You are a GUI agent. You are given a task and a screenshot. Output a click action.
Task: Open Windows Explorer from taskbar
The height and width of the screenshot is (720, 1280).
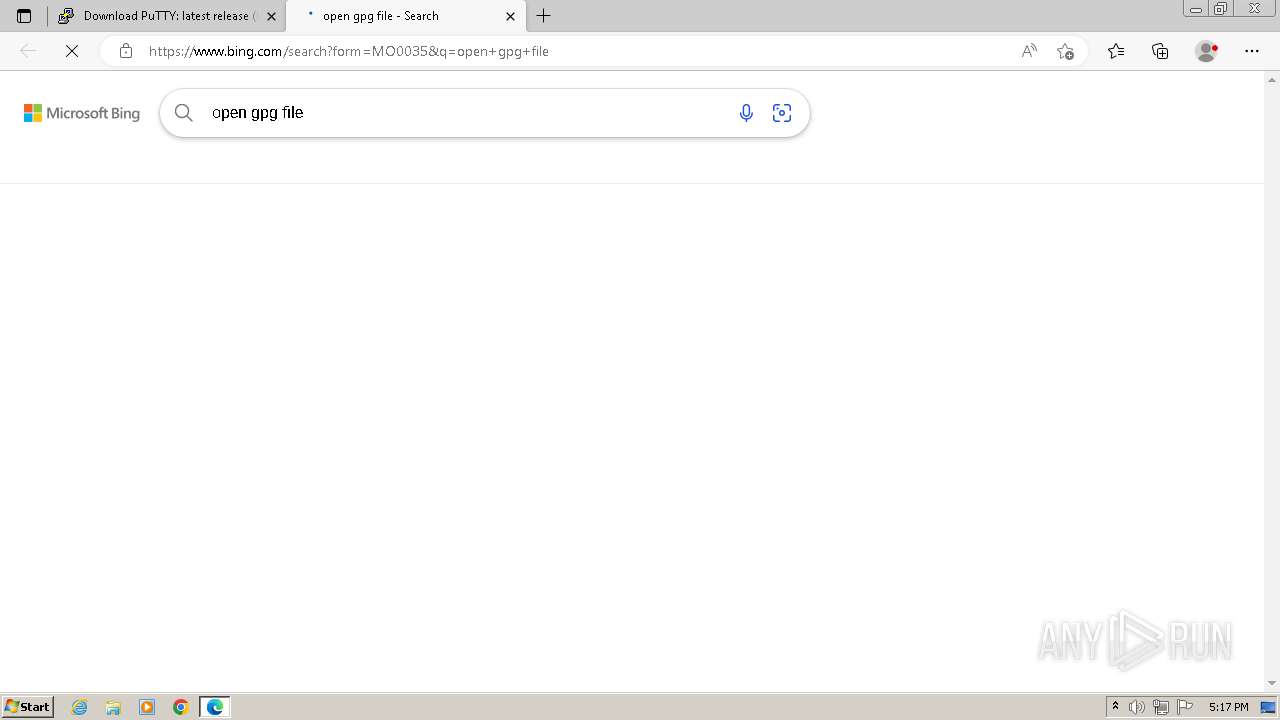(113, 707)
